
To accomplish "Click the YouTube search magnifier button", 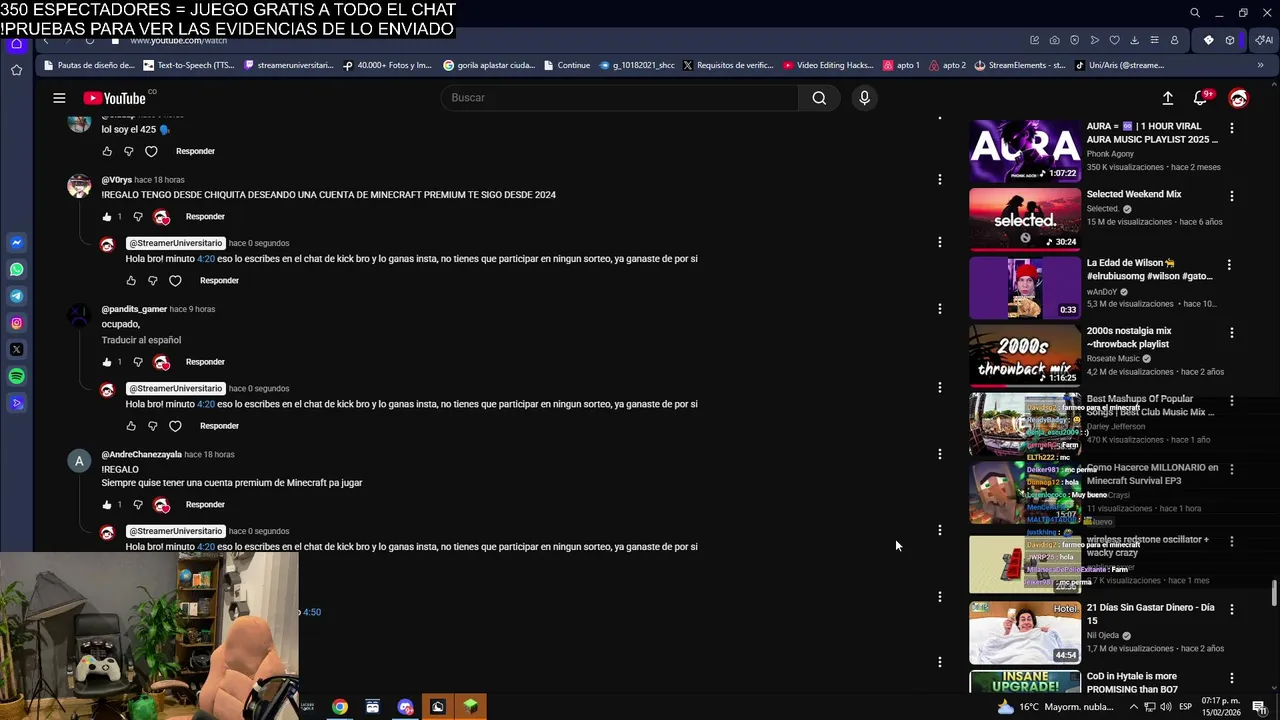I will tap(819, 98).
